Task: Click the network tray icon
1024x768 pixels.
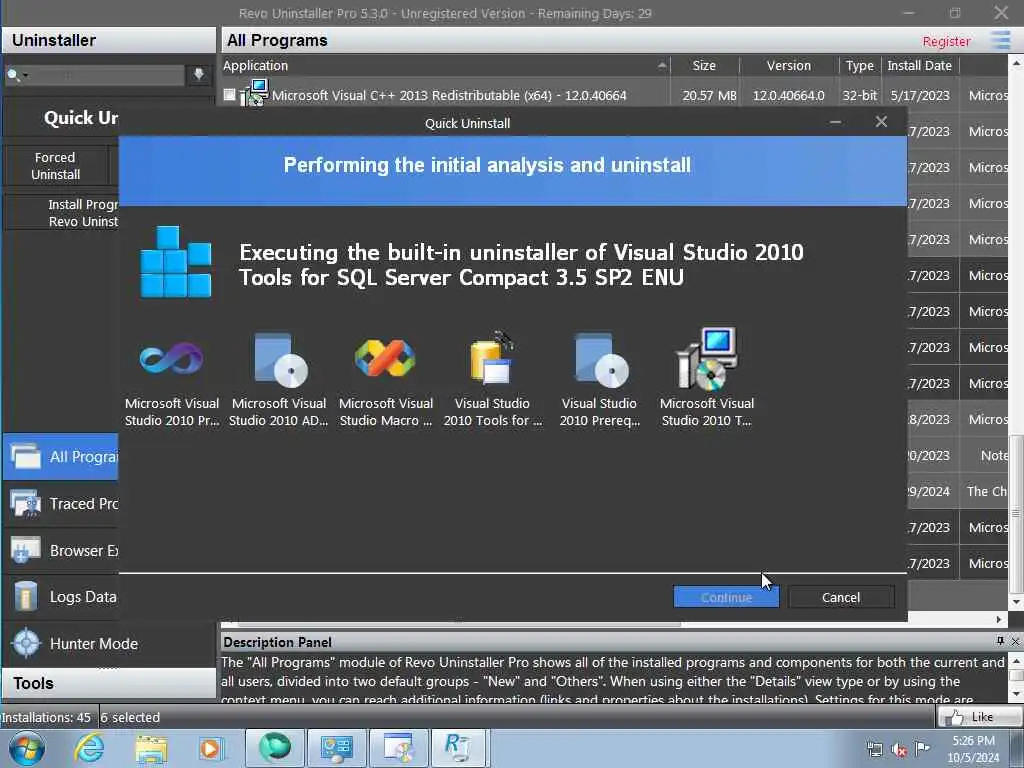Action: [874, 749]
